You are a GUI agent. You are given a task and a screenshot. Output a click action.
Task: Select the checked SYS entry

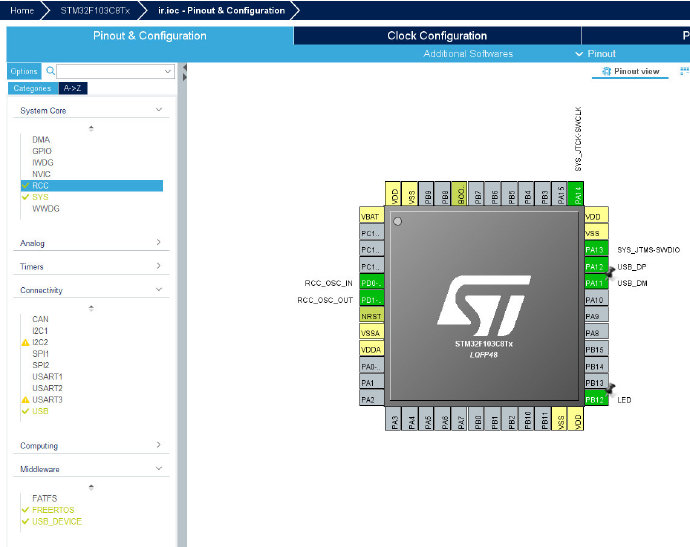click(40, 197)
